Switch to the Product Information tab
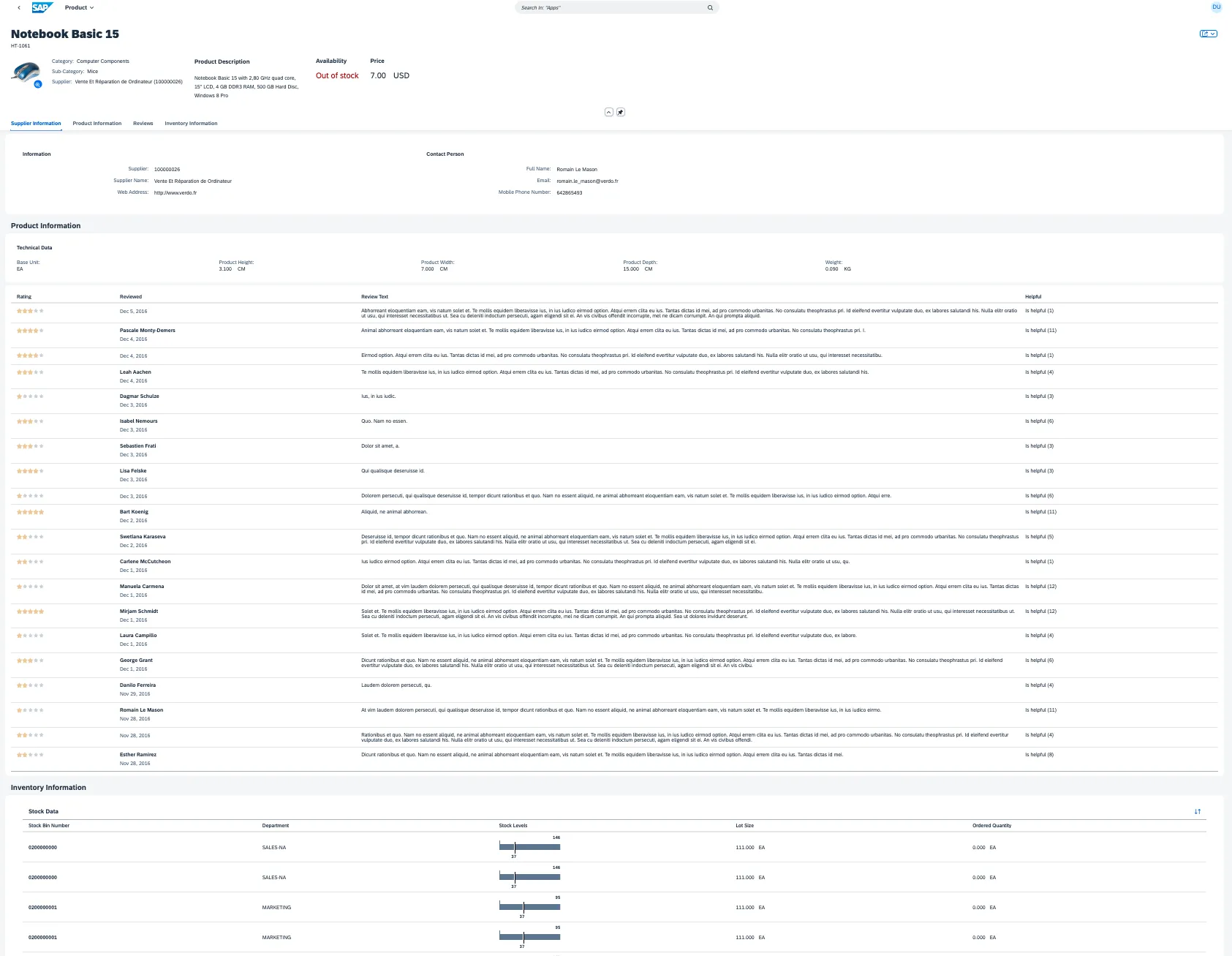Viewport: 1232px width, 956px height. pyautogui.click(x=97, y=124)
